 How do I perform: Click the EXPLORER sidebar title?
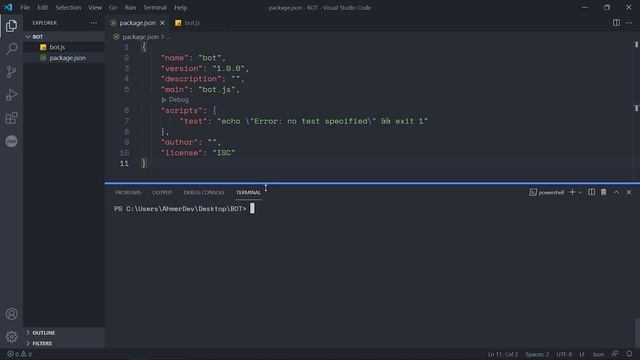pyautogui.click(x=45, y=23)
